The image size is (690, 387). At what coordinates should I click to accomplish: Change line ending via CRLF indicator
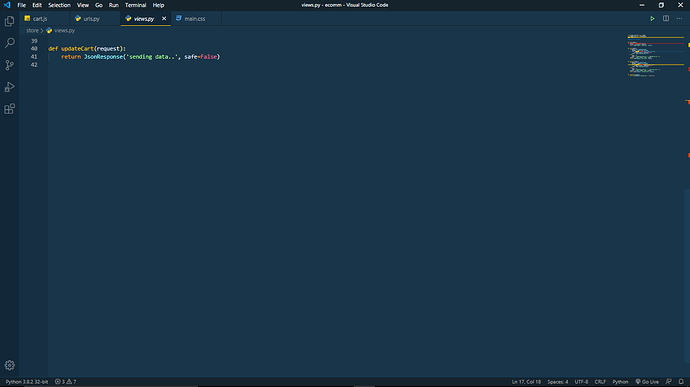click(x=600, y=382)
